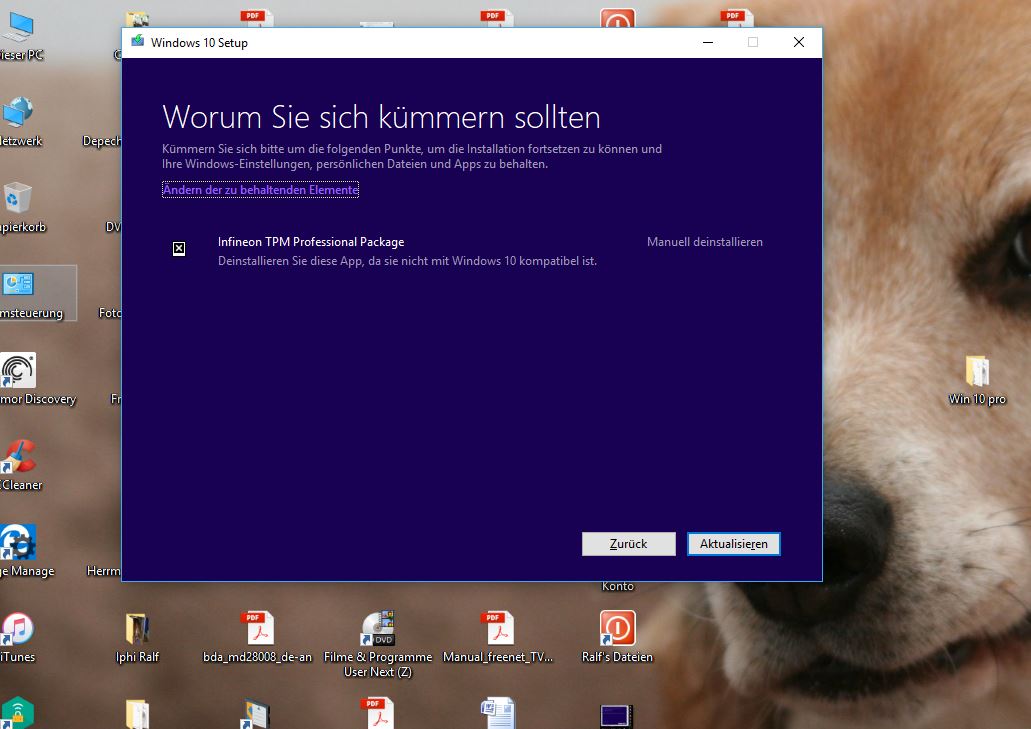Image resolution: width=1031 pixels, height=729 pixels.
Task: Select the green Wi-Fi lock icon at bottom left
Action: [18, 714]
